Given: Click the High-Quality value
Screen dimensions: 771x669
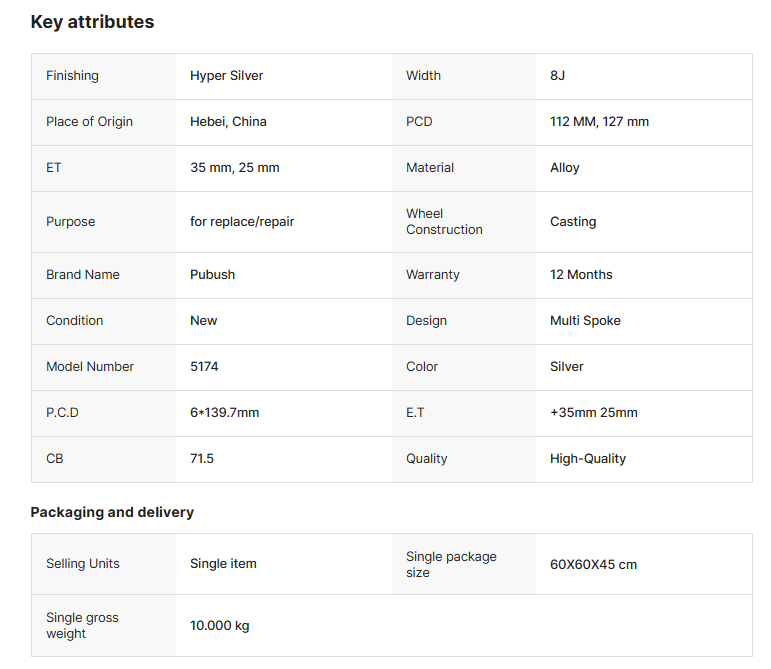Looking at the screenshot, I should click(588, 459).
